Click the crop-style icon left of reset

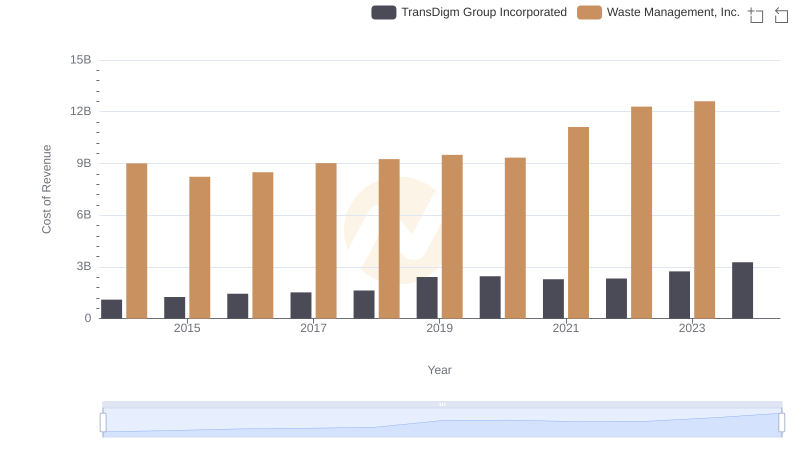[756, 15]
